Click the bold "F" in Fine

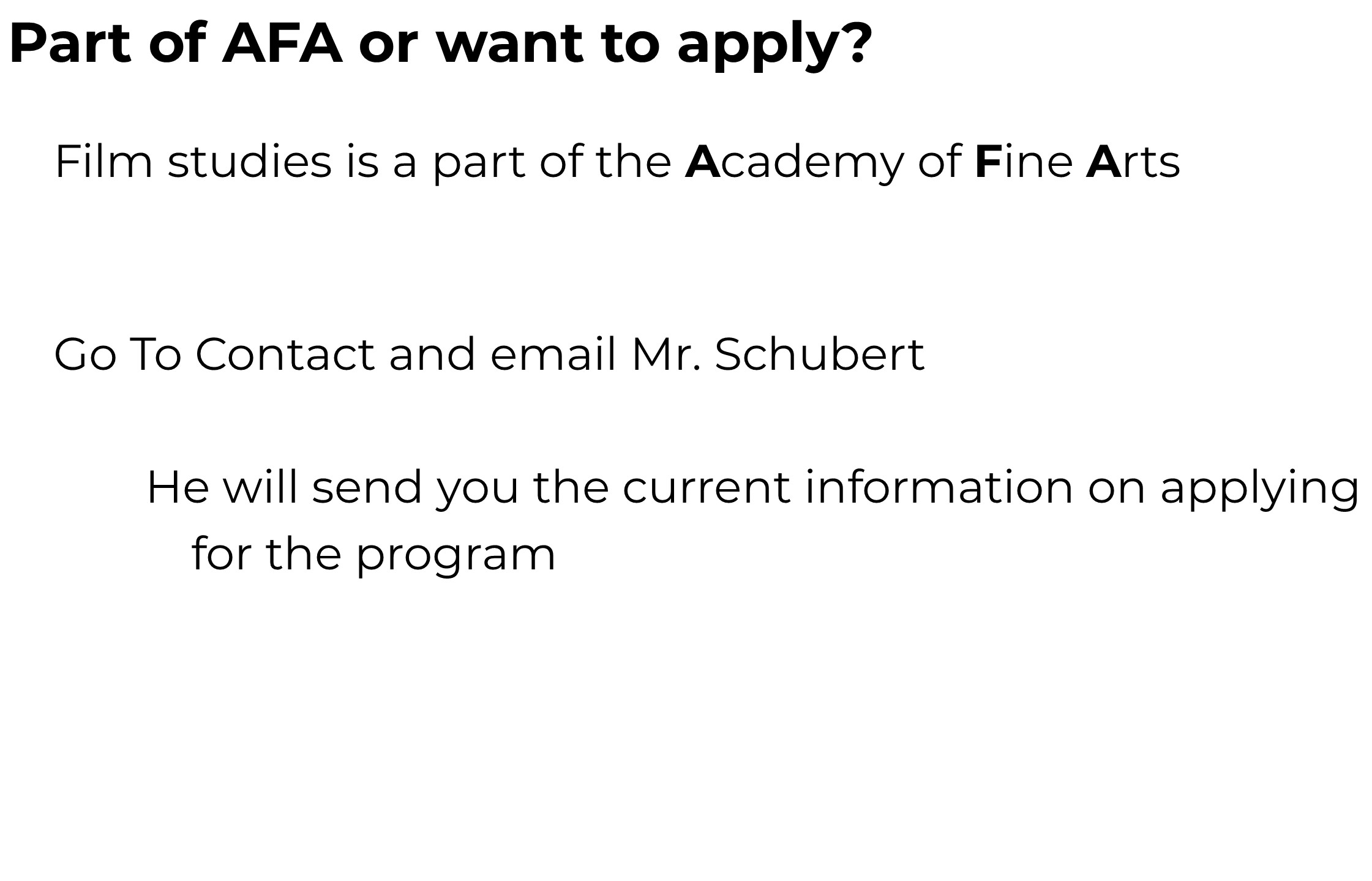(987, 162)
